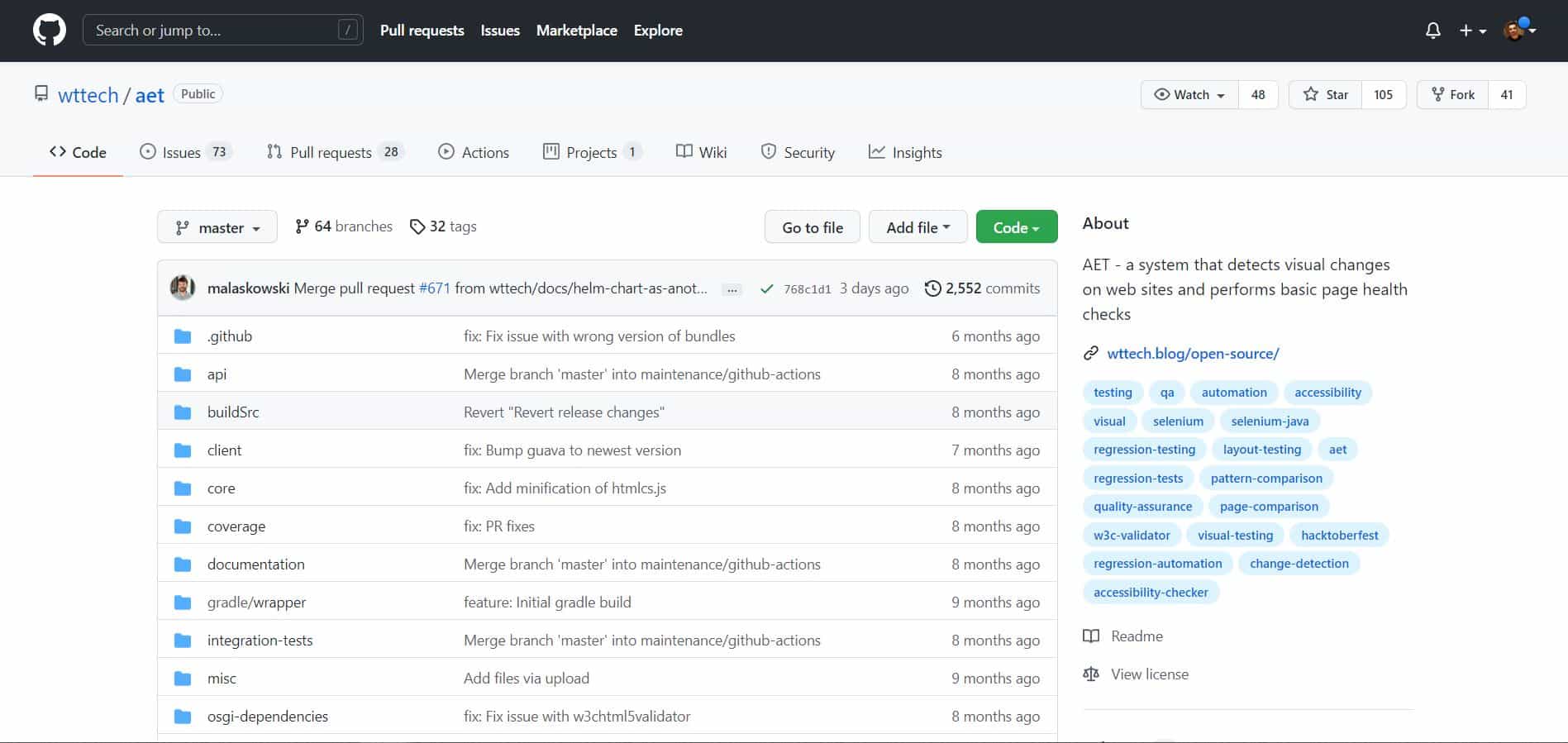Viewport: 1568px width, 743px height.
Task: Click the Go to file button
Action: tap(812, 227)
